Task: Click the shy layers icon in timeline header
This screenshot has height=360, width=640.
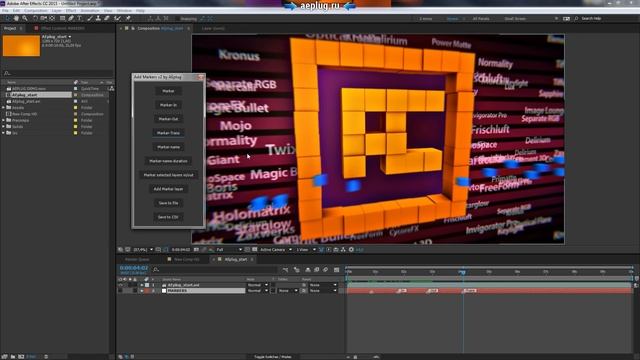Action: [x=308, y=269]
